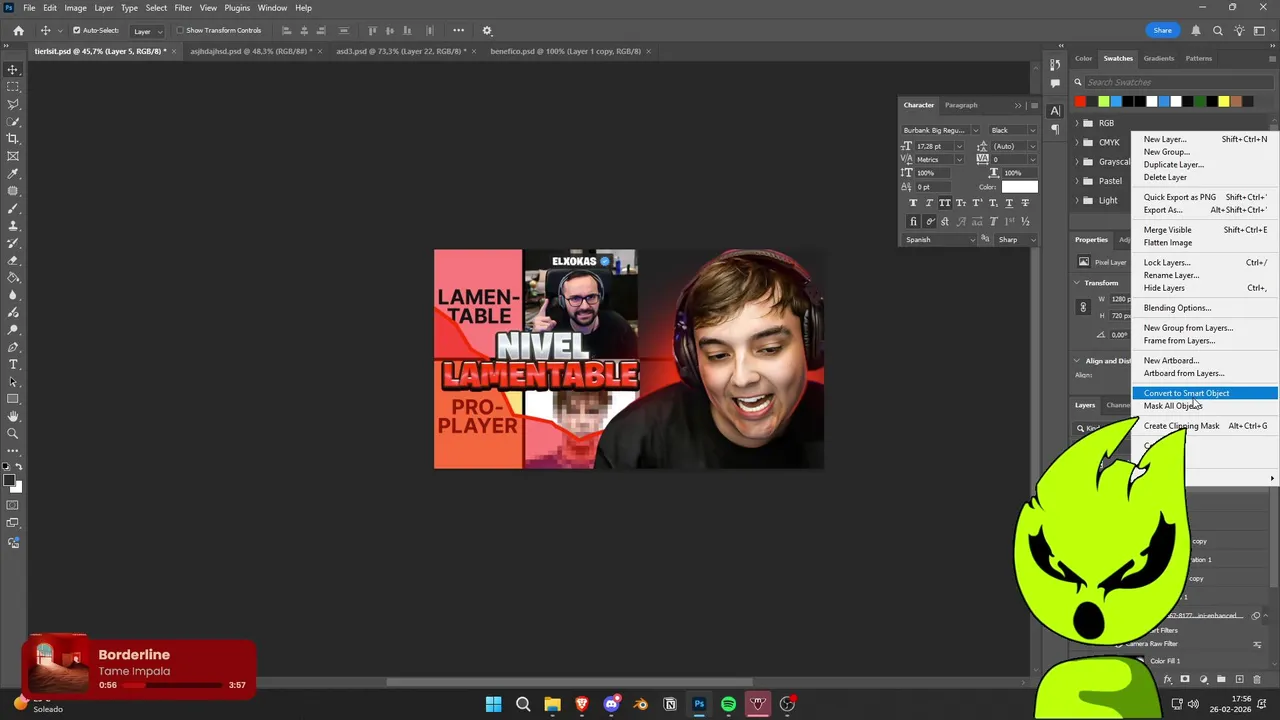The height and width of the screenshot is (720, 1280).
Task: Toggle Underline in Character panel
Action: pyautogui.click(x=1009, y=203)
